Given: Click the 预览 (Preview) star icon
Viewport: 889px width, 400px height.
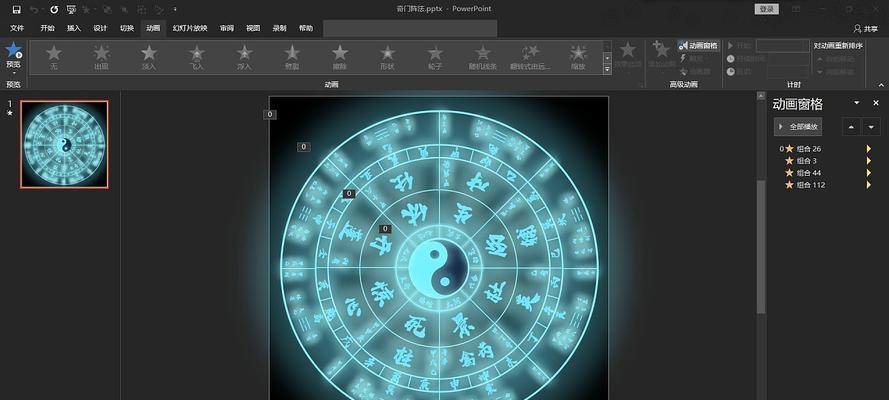Looking at the screenshot, I should click(x=14, y=50).
